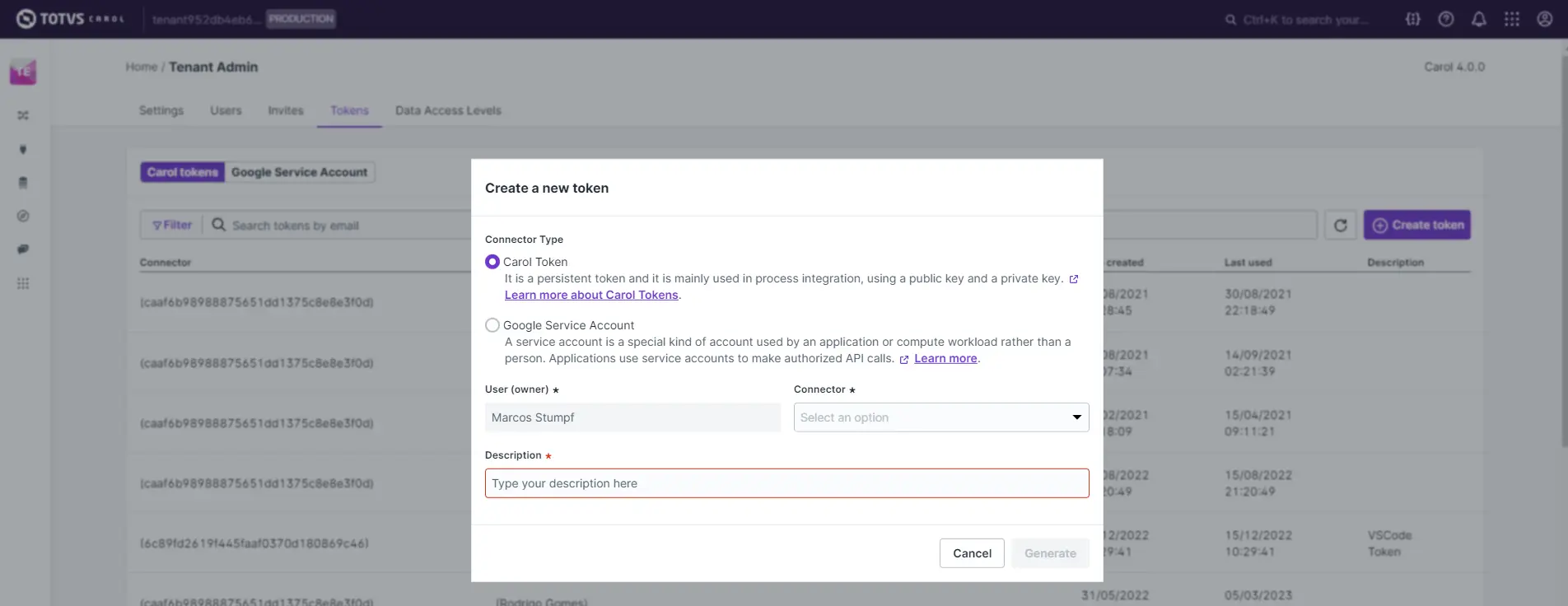Image resolution: width=1568 pixels, height=606 pixels.
Task: Open the Filter control in tokens list
Action: pos(171,225)
